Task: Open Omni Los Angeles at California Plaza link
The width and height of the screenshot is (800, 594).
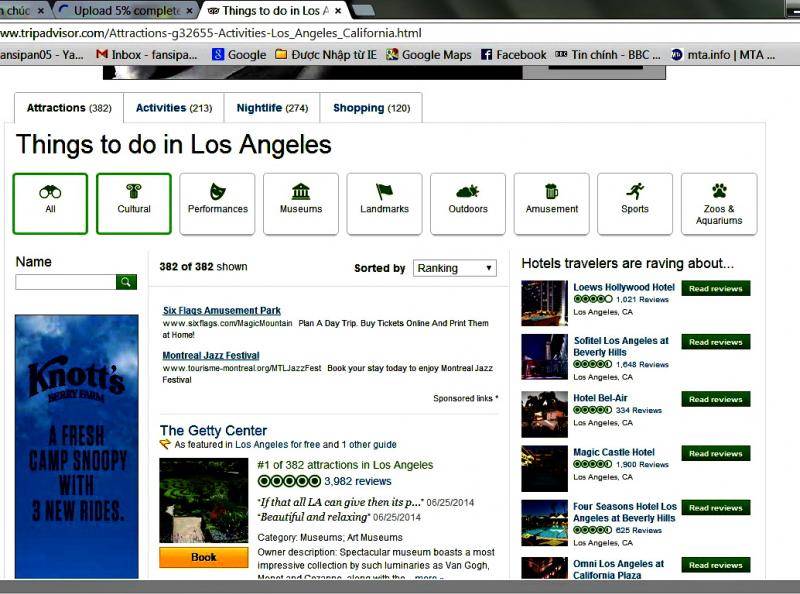Action: tap(618, 570)
